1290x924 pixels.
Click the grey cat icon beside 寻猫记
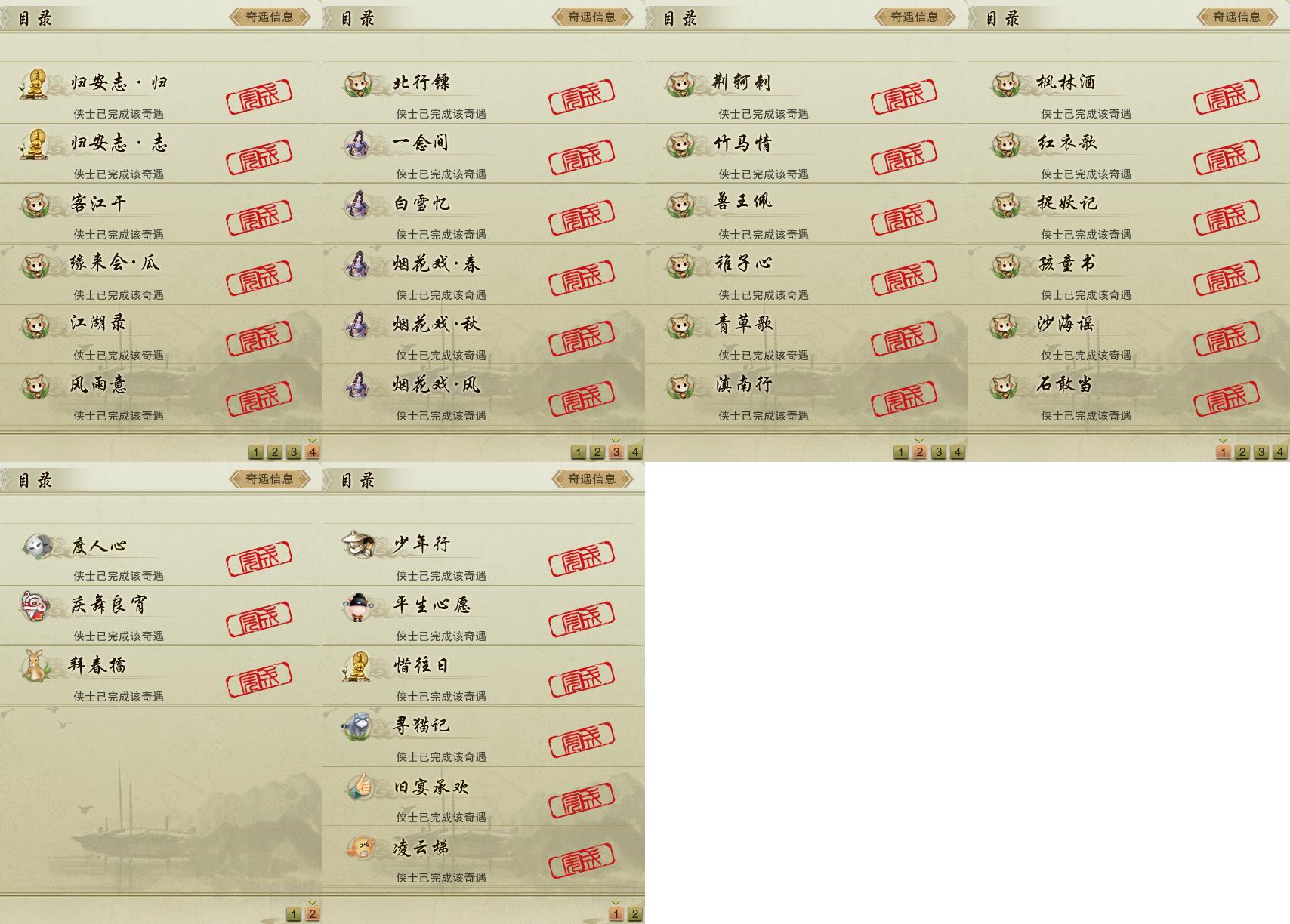pyautogui.click(x=356, y=726)
